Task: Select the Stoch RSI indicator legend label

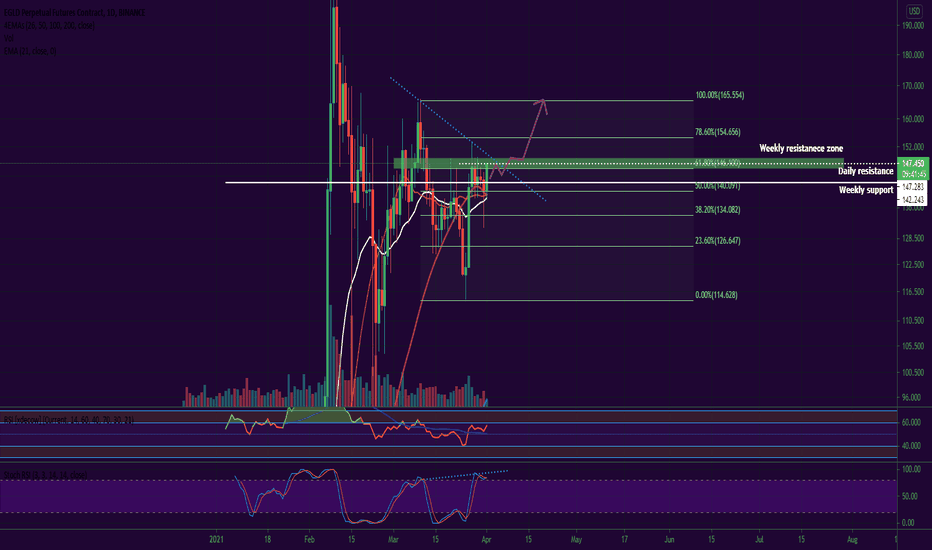Action: (46, 474)
